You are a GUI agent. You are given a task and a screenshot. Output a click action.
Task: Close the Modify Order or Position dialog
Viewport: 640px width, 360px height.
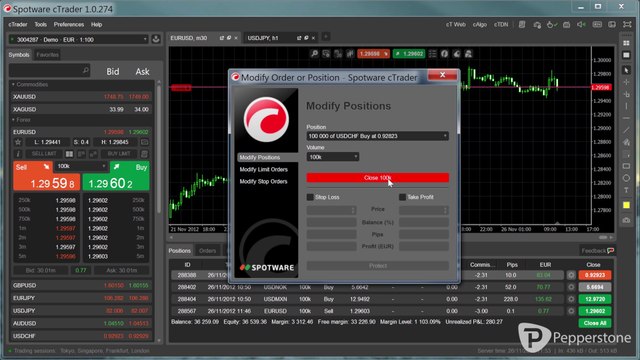click(442, 75)
